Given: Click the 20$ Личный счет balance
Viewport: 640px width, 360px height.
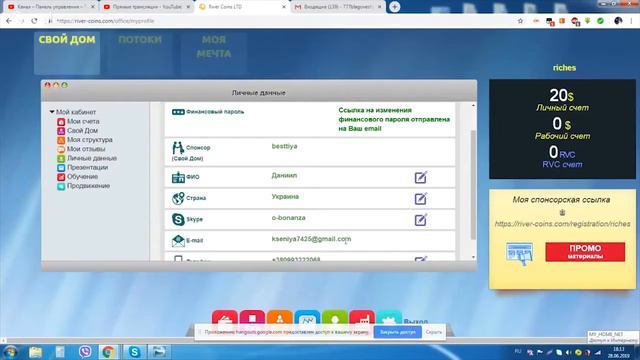Looking at the screenshot, I should pyautogui.click(x=562, y=100).
